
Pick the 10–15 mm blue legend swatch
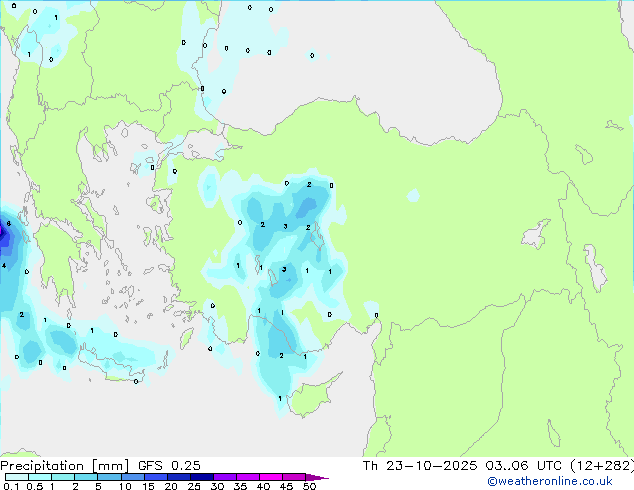coord(133,477)
